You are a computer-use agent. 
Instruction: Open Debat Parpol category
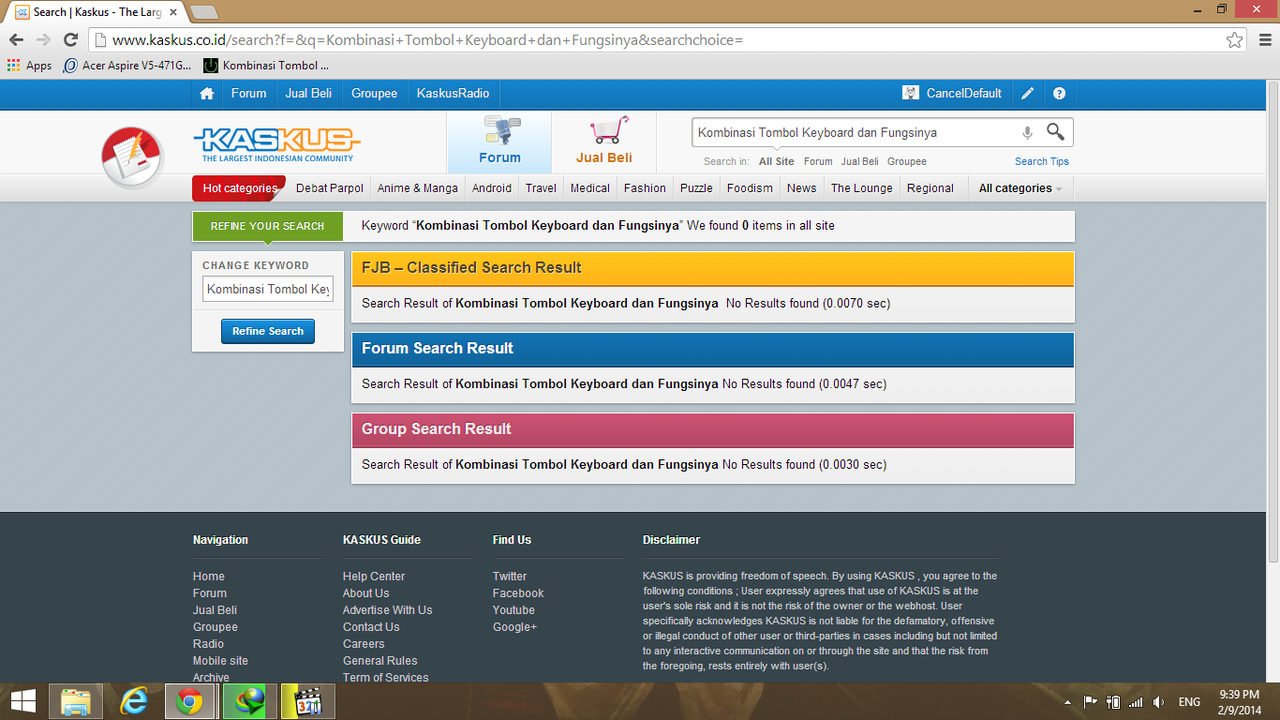click(330, 188)
